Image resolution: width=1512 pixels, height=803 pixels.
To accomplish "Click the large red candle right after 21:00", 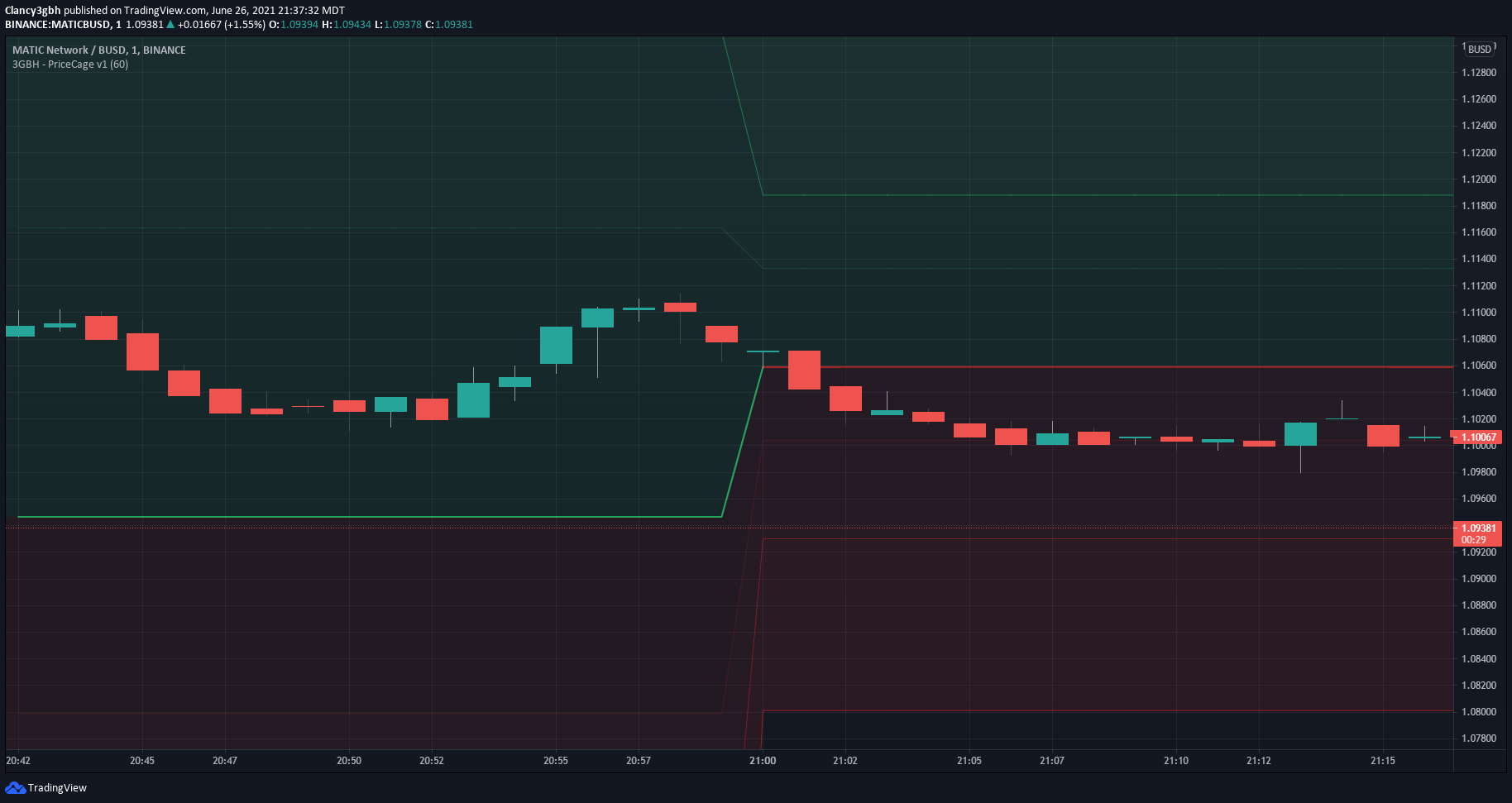I will click(804, 370).
